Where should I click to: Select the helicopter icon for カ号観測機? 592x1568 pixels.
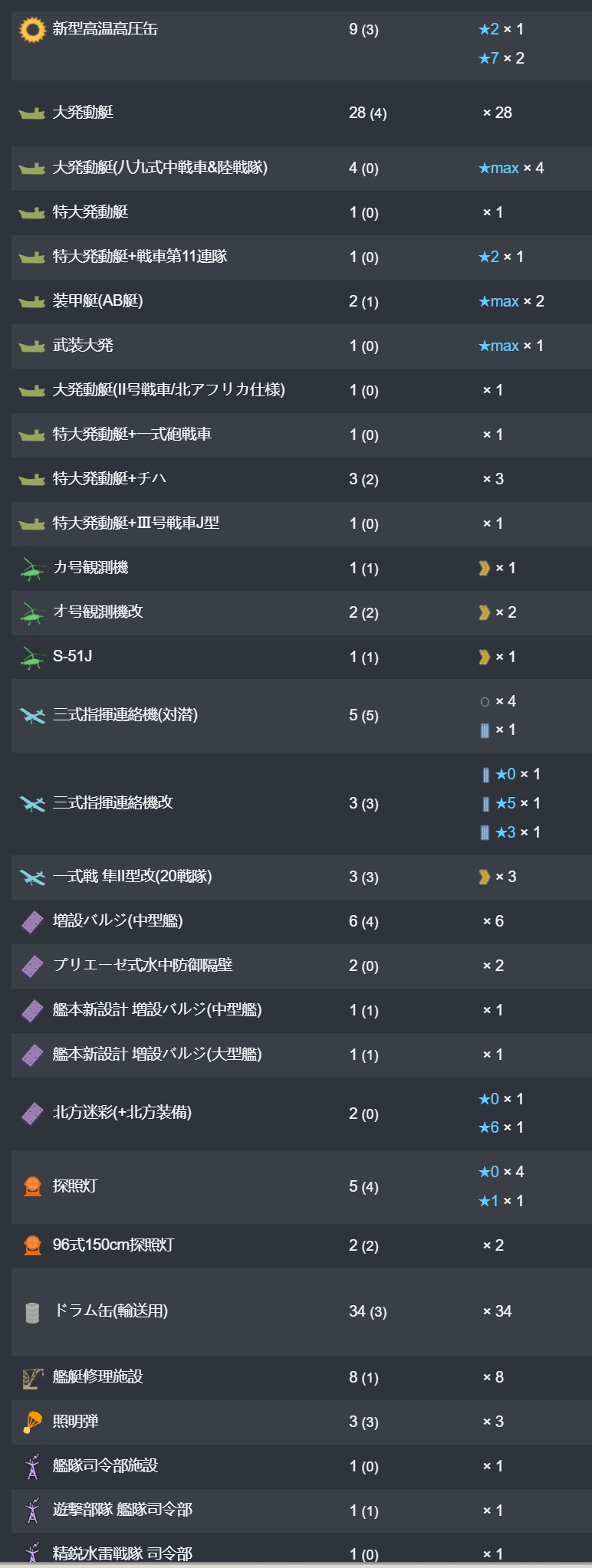(32, 569)
